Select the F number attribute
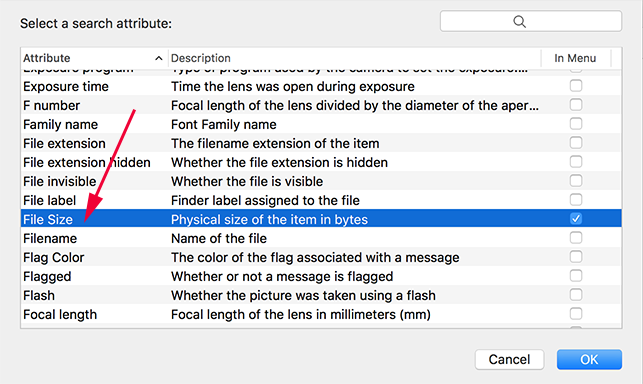Screen dimensions: 643x384 pos(51,105)
